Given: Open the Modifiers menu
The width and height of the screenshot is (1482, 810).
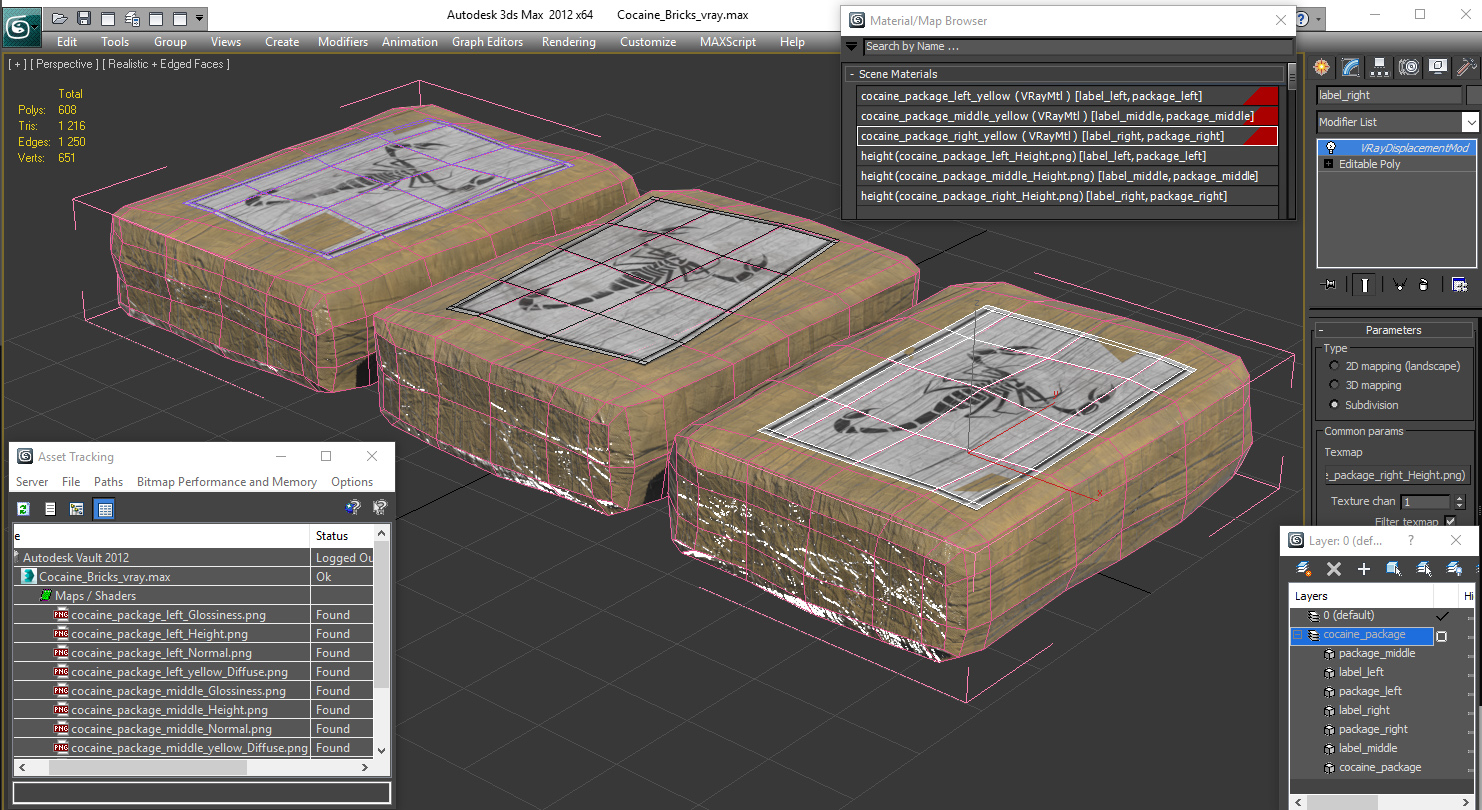Looking at the screenshot, I should coord(343,42).
